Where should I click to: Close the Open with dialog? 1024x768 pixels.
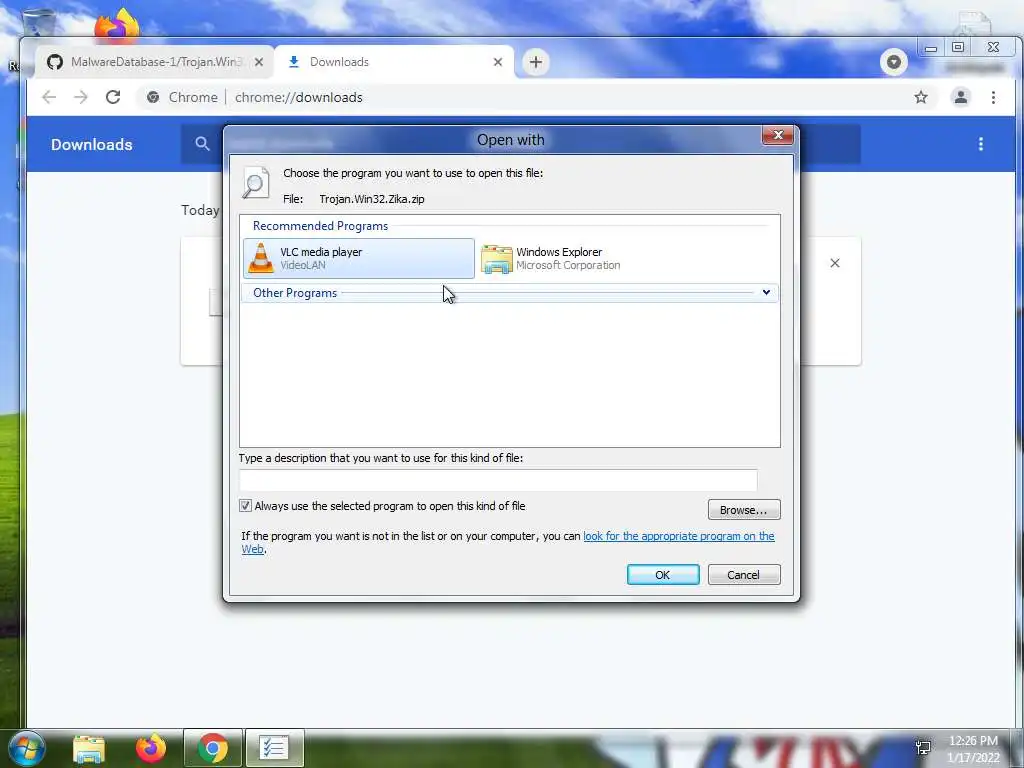point(777,135)
